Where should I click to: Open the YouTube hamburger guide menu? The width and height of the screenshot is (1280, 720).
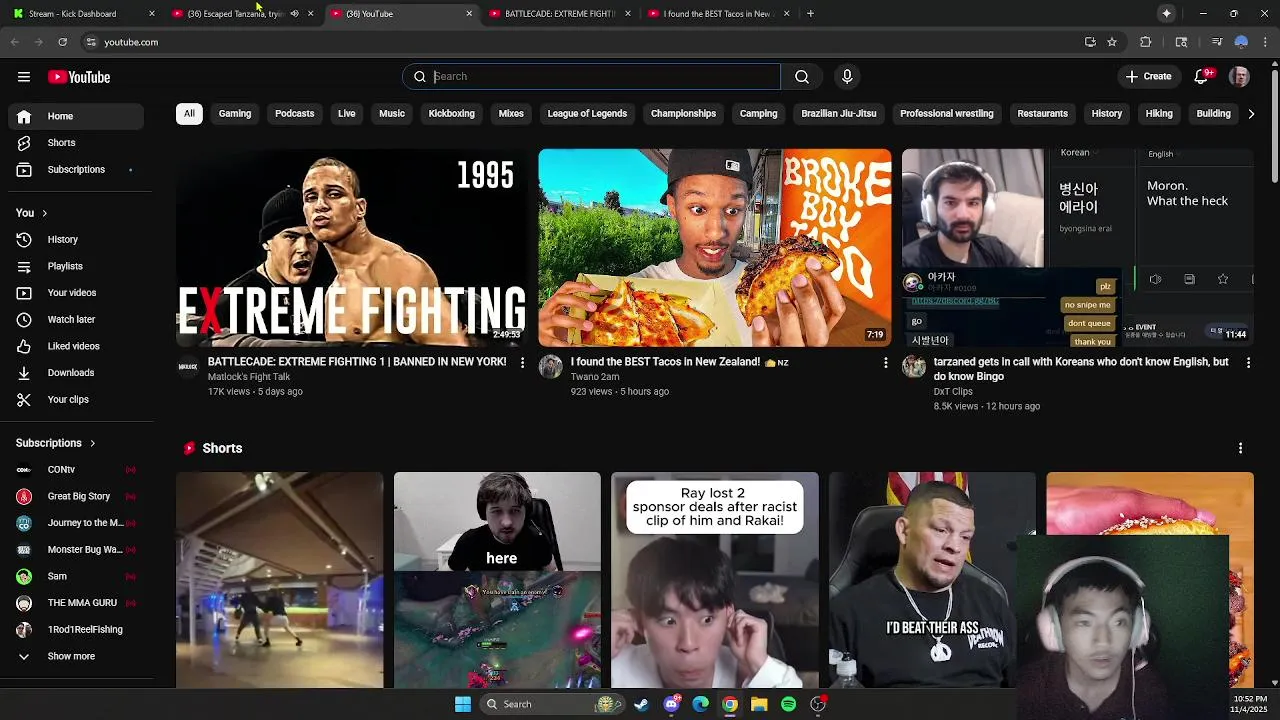coord(24,77)
